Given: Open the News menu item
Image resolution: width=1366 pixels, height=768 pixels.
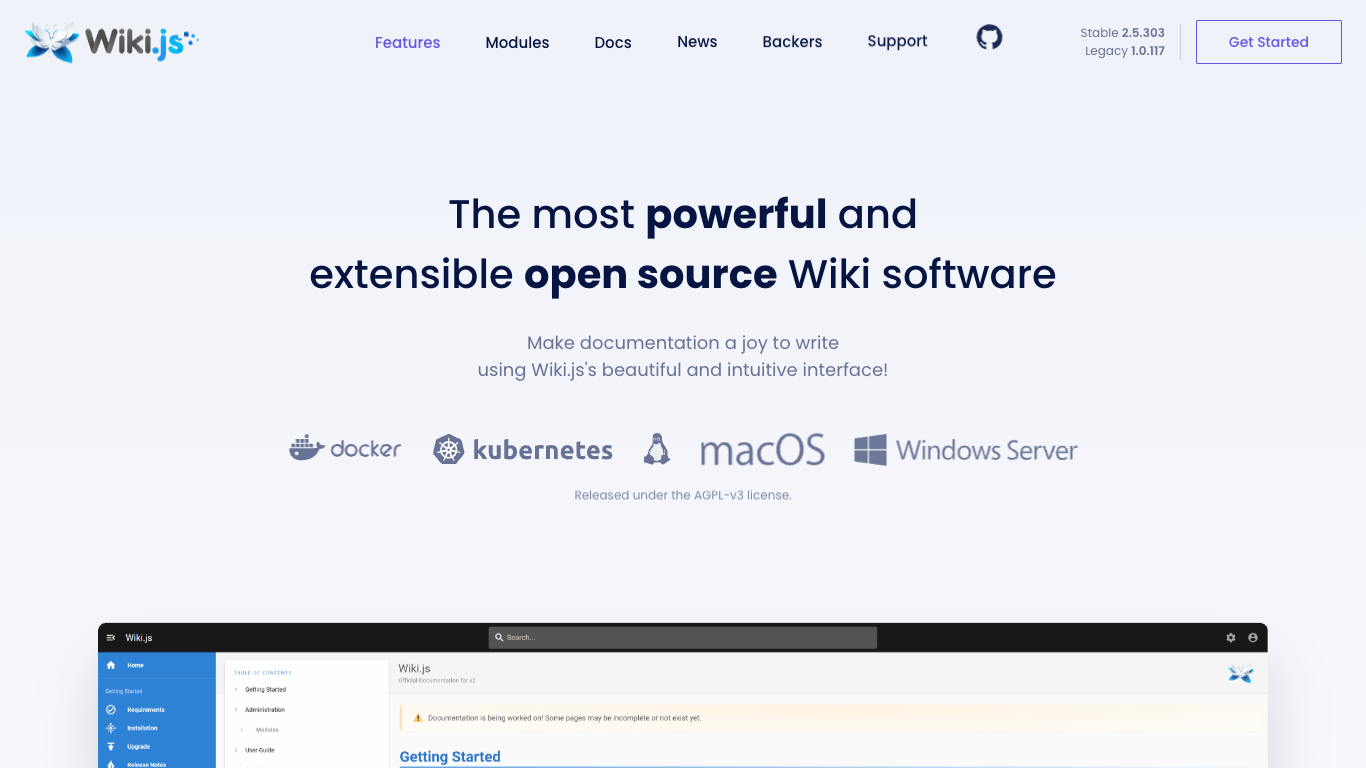Looking at the screenshot, I should click(697, 41).
